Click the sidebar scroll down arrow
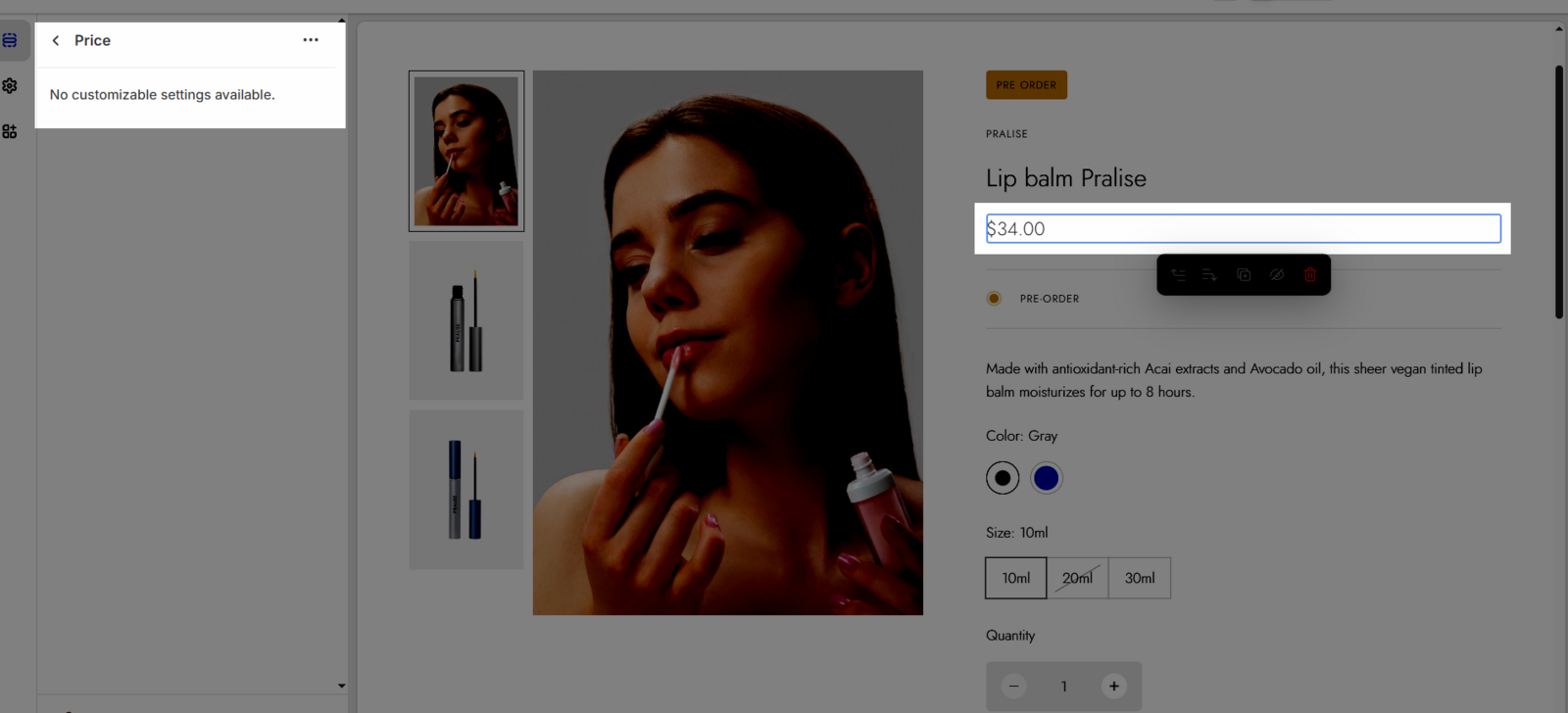 pos(341,686)
